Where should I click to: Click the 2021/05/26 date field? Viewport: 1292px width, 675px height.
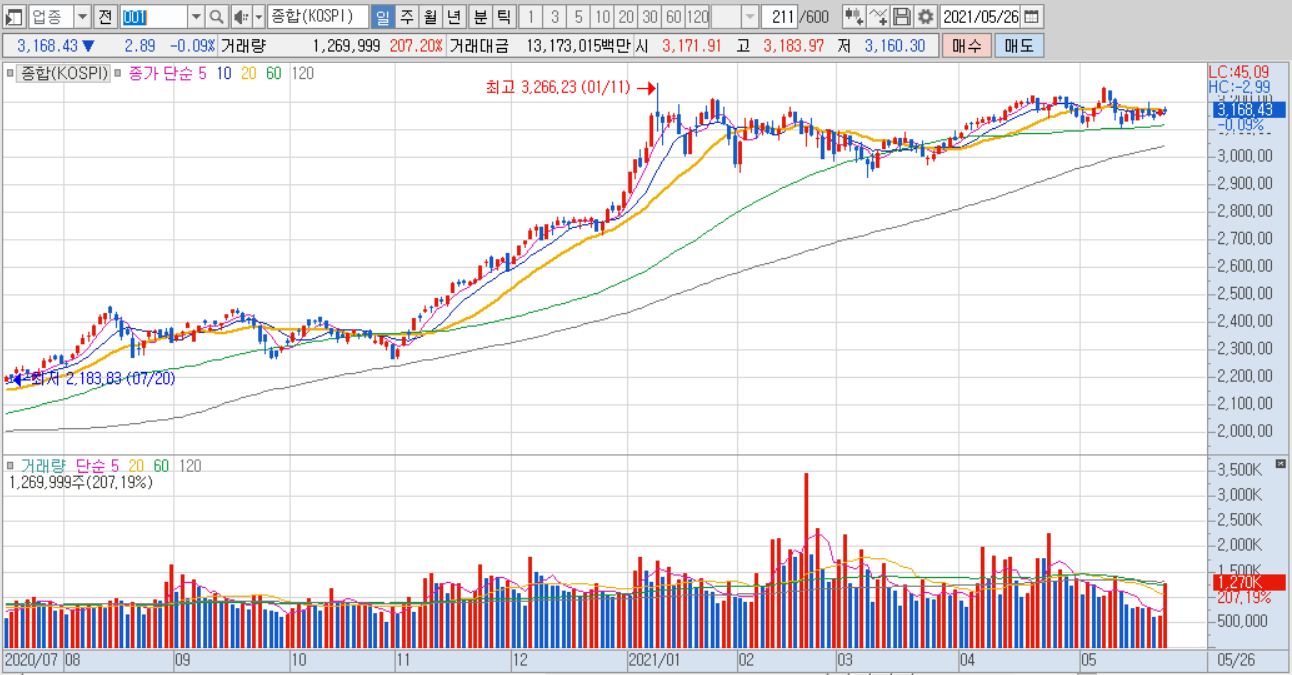tap(982, 17)
